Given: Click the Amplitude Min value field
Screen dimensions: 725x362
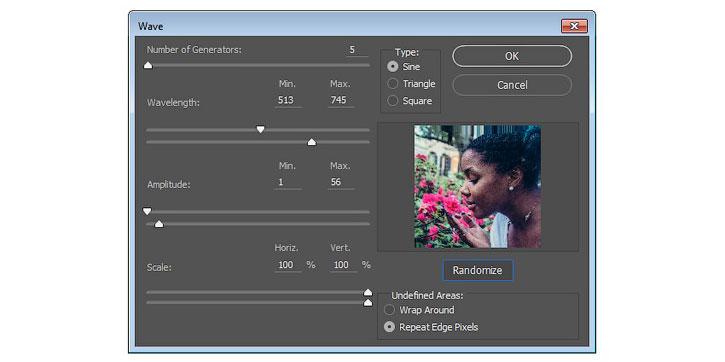Looking at the screenshot, I should (x=288, y=182).
